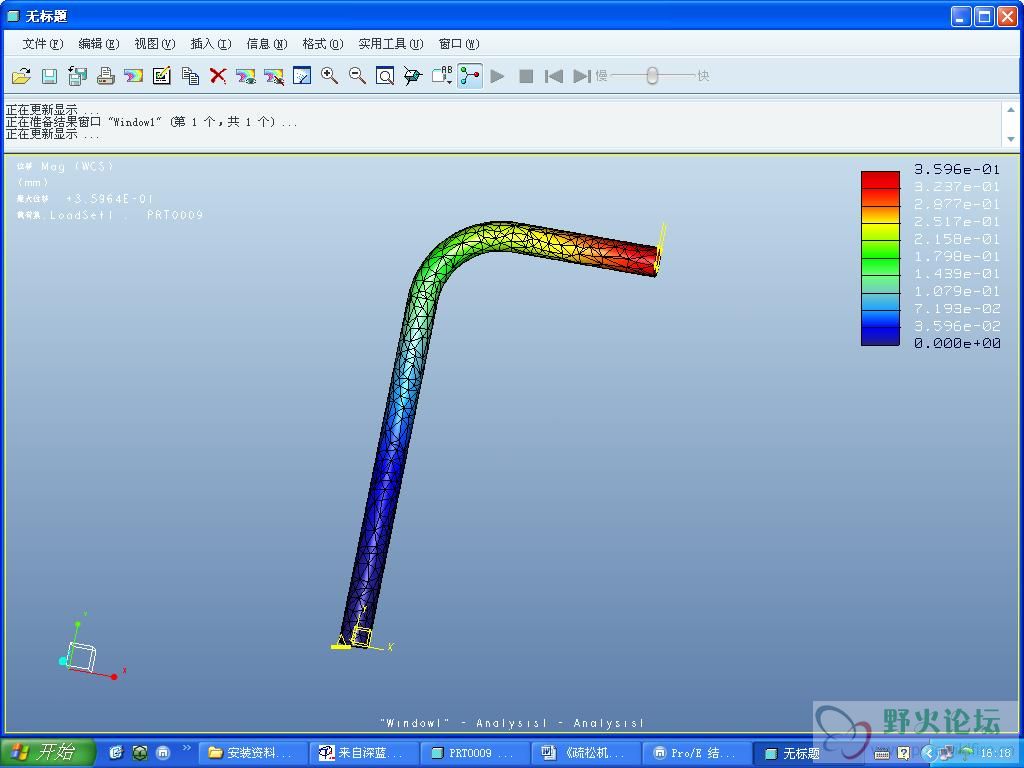Click the printer icon in toolbar
This screenshot has height=768, width=1024.
tap(106, 76)
